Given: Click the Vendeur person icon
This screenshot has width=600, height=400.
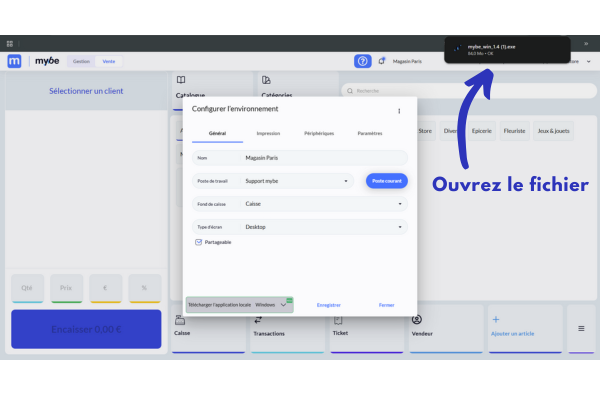Looking at the screenshot, I should [x=417, y=320].
